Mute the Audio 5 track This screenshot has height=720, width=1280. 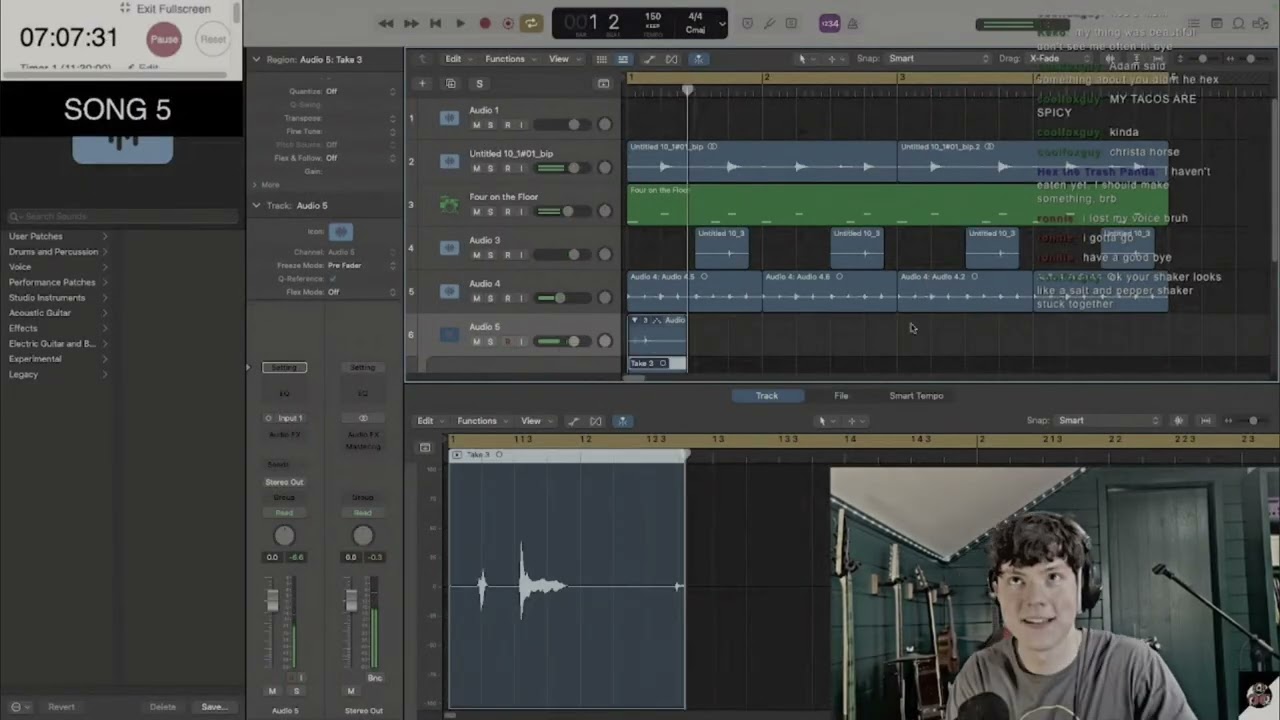coord(476,342)
